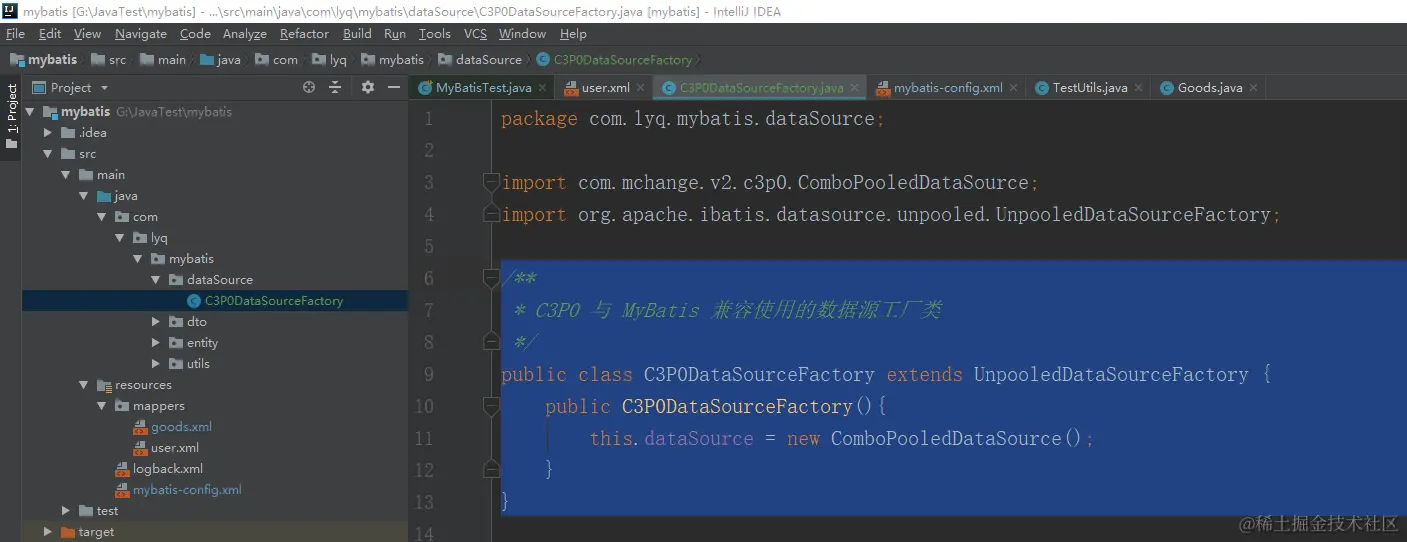The width and height of the screenshot is (1407, 542).
Task: Expand the entity package
Action: 155,343
